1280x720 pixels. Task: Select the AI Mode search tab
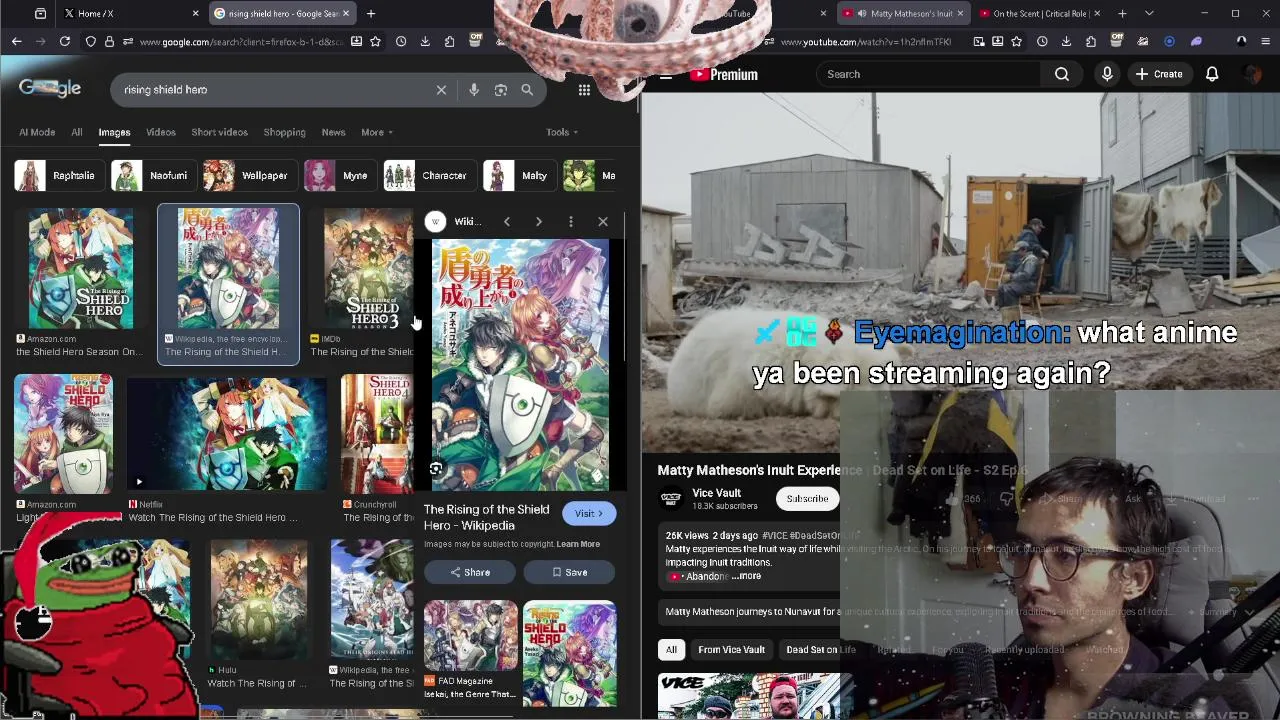pos(37,132)
